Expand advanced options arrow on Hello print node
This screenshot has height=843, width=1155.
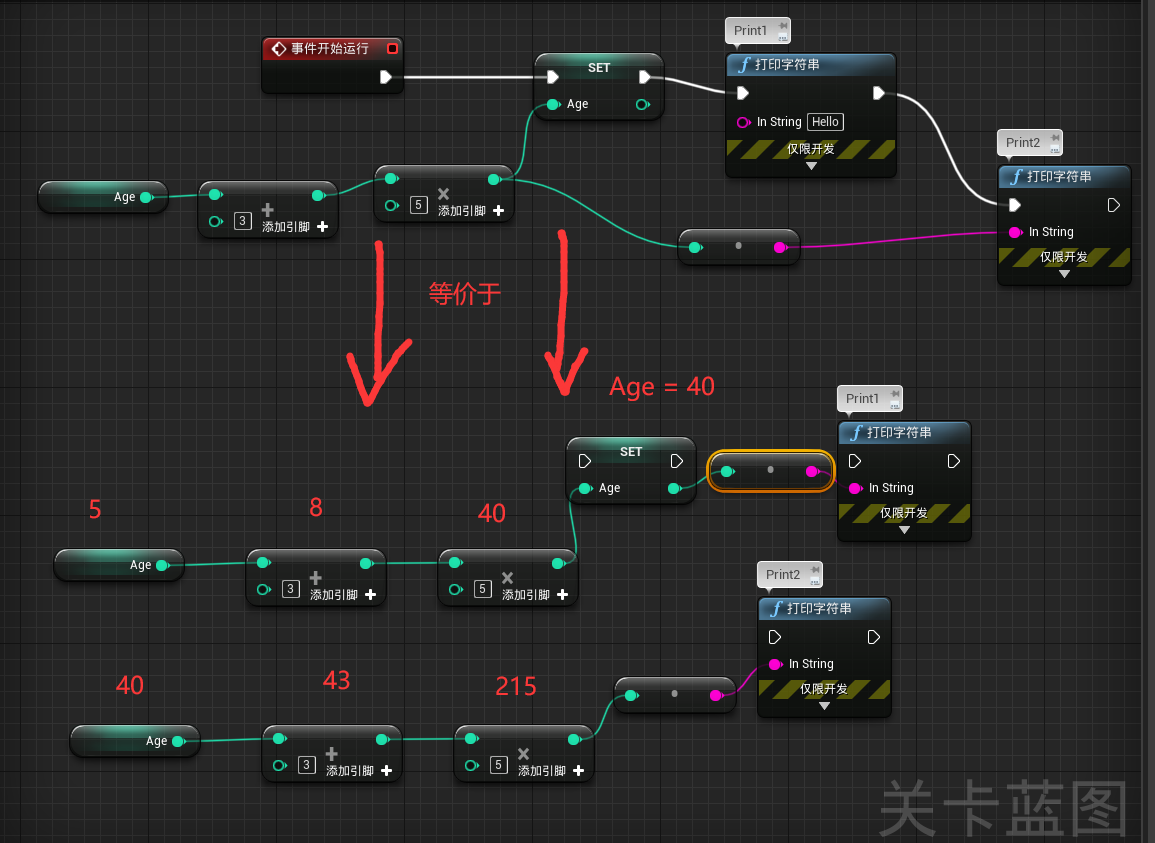(811, 166)
